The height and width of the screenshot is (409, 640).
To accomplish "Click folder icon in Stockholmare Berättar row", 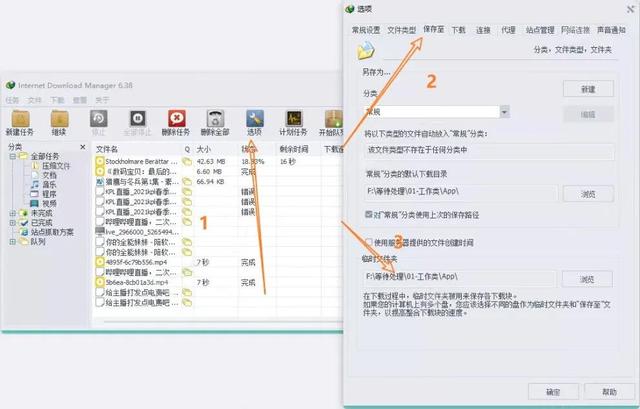I will click(187, 161).
